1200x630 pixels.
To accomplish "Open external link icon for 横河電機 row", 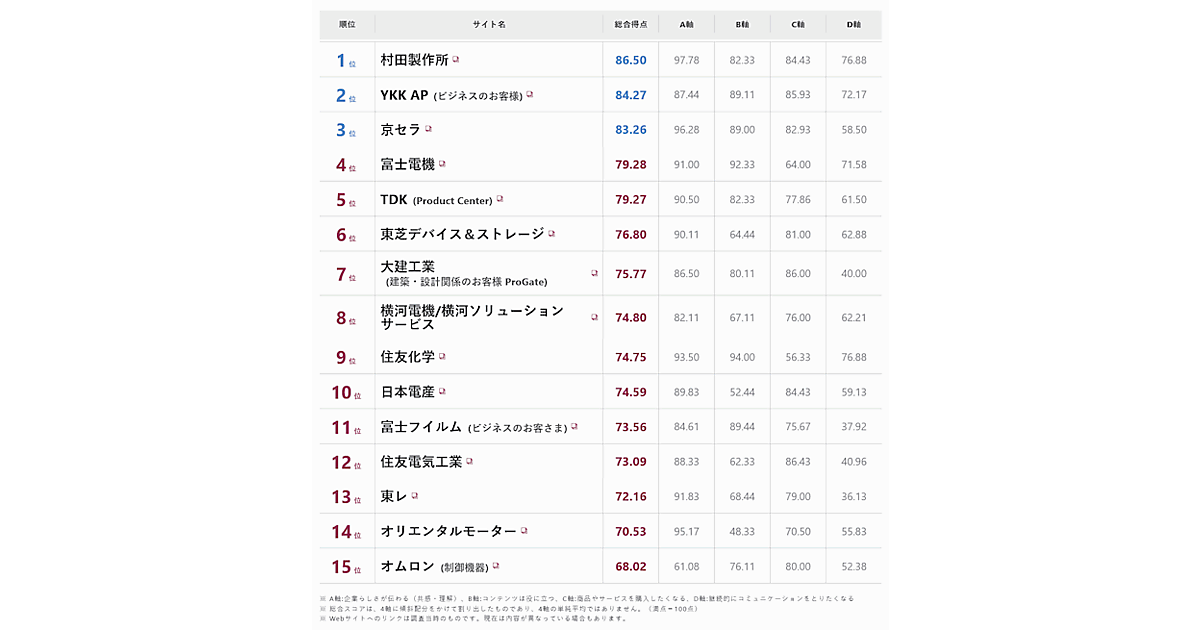I will click(594, 317).
